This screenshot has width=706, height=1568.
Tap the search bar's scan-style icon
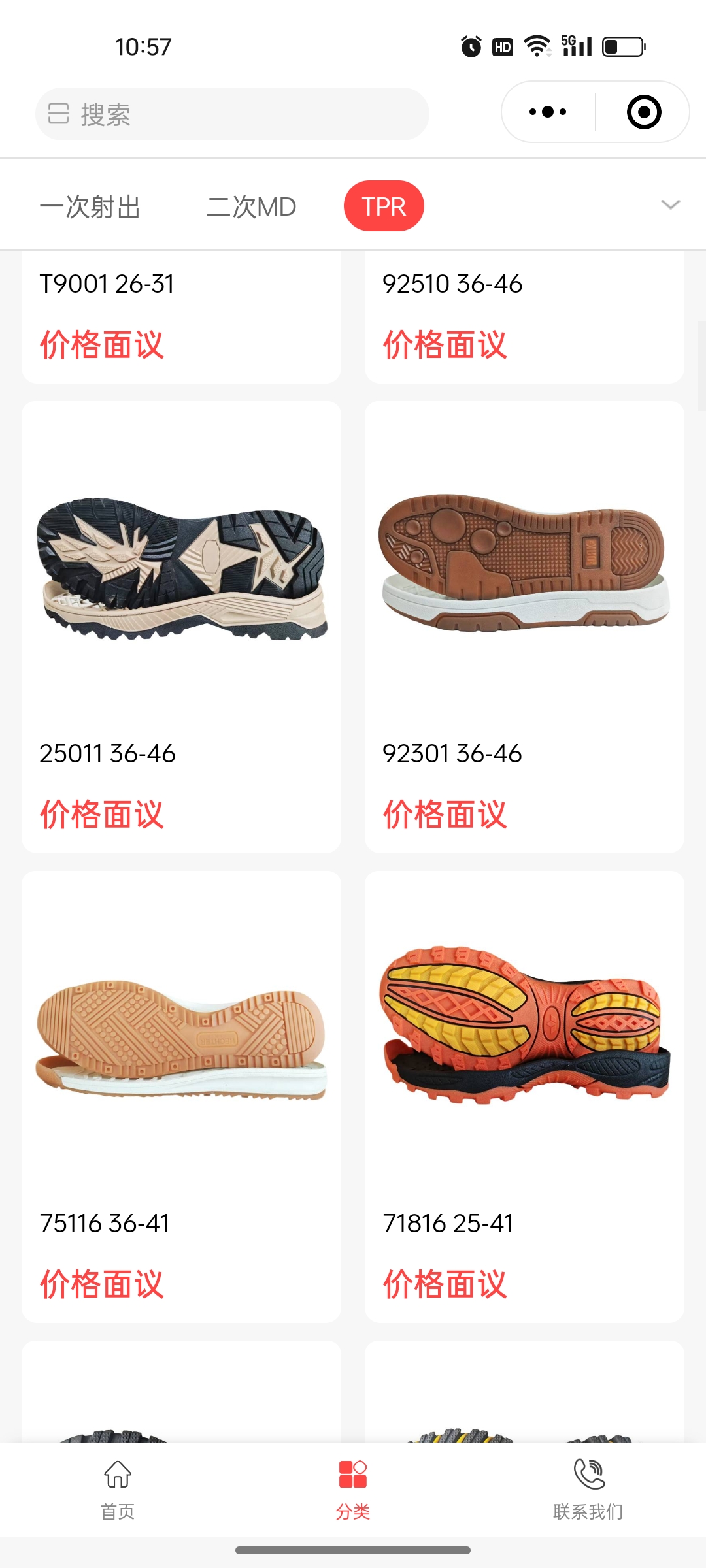point(58,114)
